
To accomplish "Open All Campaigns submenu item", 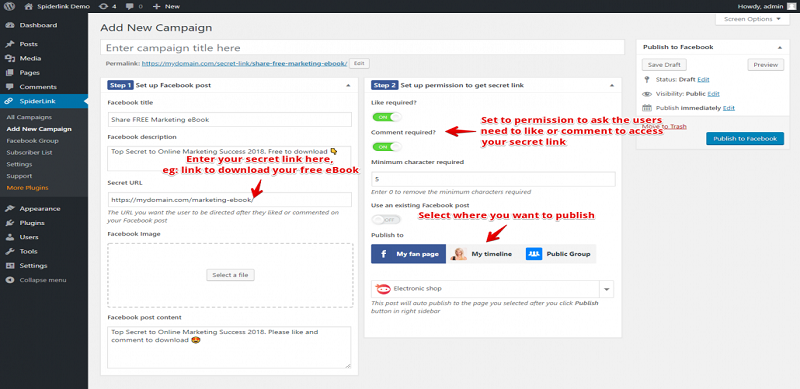I will (x=29, y=117).
